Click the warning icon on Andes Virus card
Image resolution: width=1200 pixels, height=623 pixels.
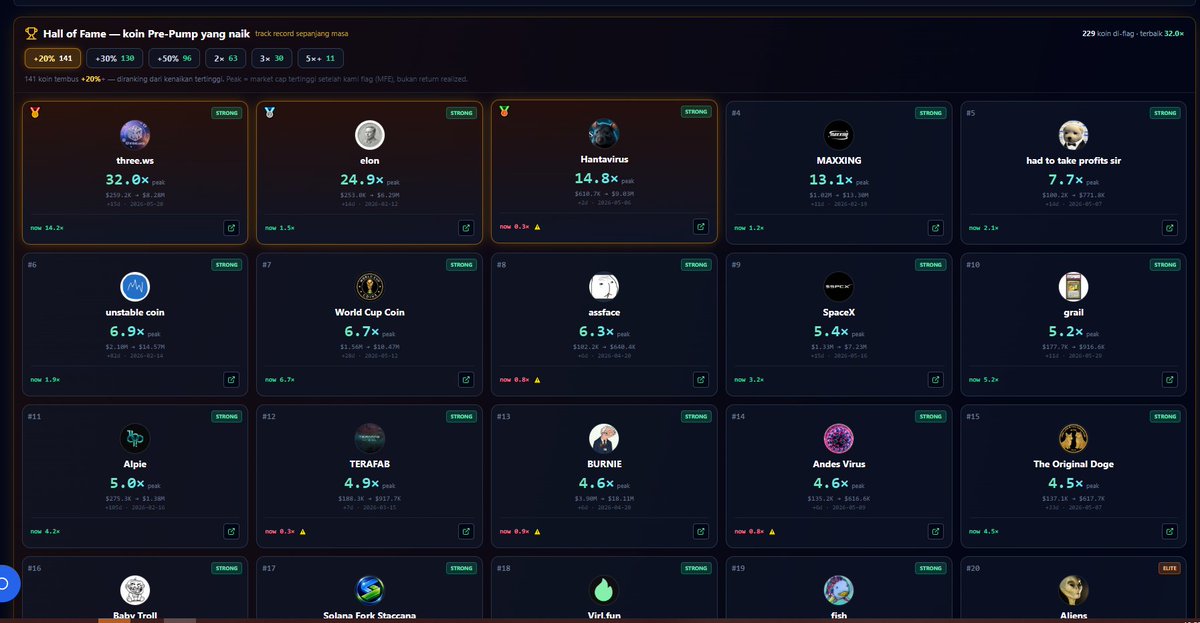click(x=771, y=532)
